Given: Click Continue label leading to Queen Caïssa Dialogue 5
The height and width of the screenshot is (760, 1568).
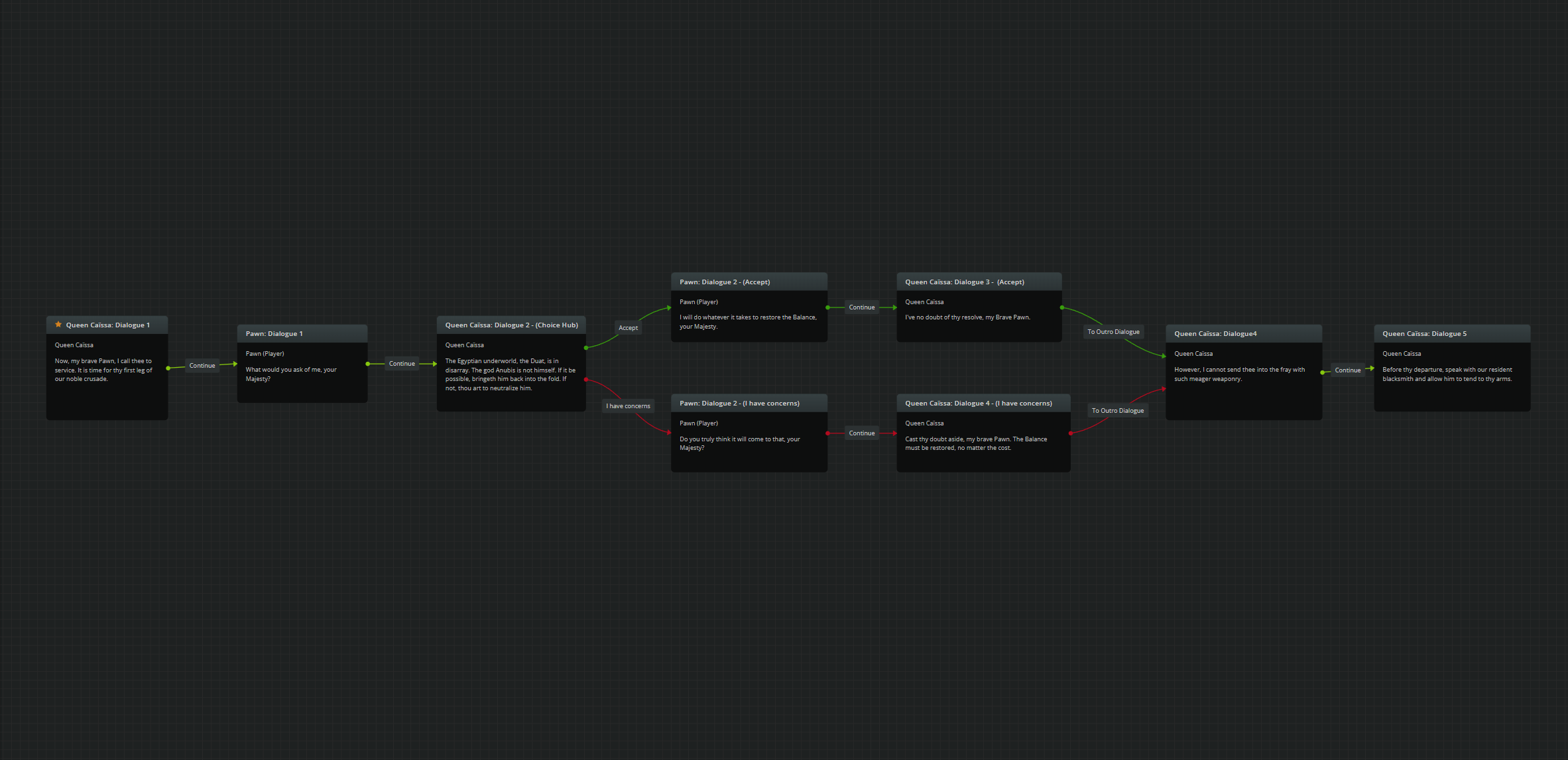Looking at the screenshot, I should pyautogui.click(x=1347, y=370).
